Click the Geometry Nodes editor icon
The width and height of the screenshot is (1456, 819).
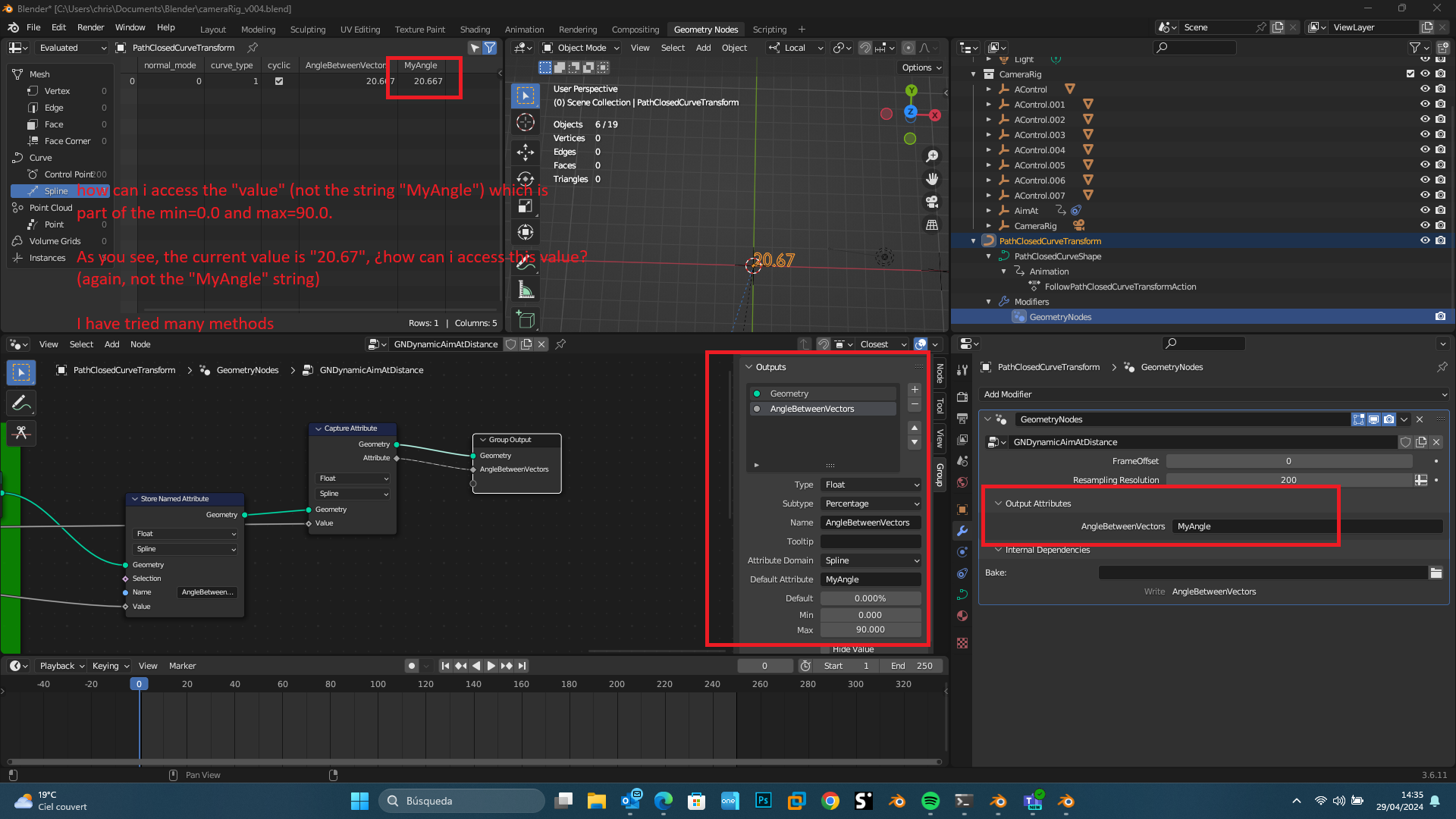[15, 344]
